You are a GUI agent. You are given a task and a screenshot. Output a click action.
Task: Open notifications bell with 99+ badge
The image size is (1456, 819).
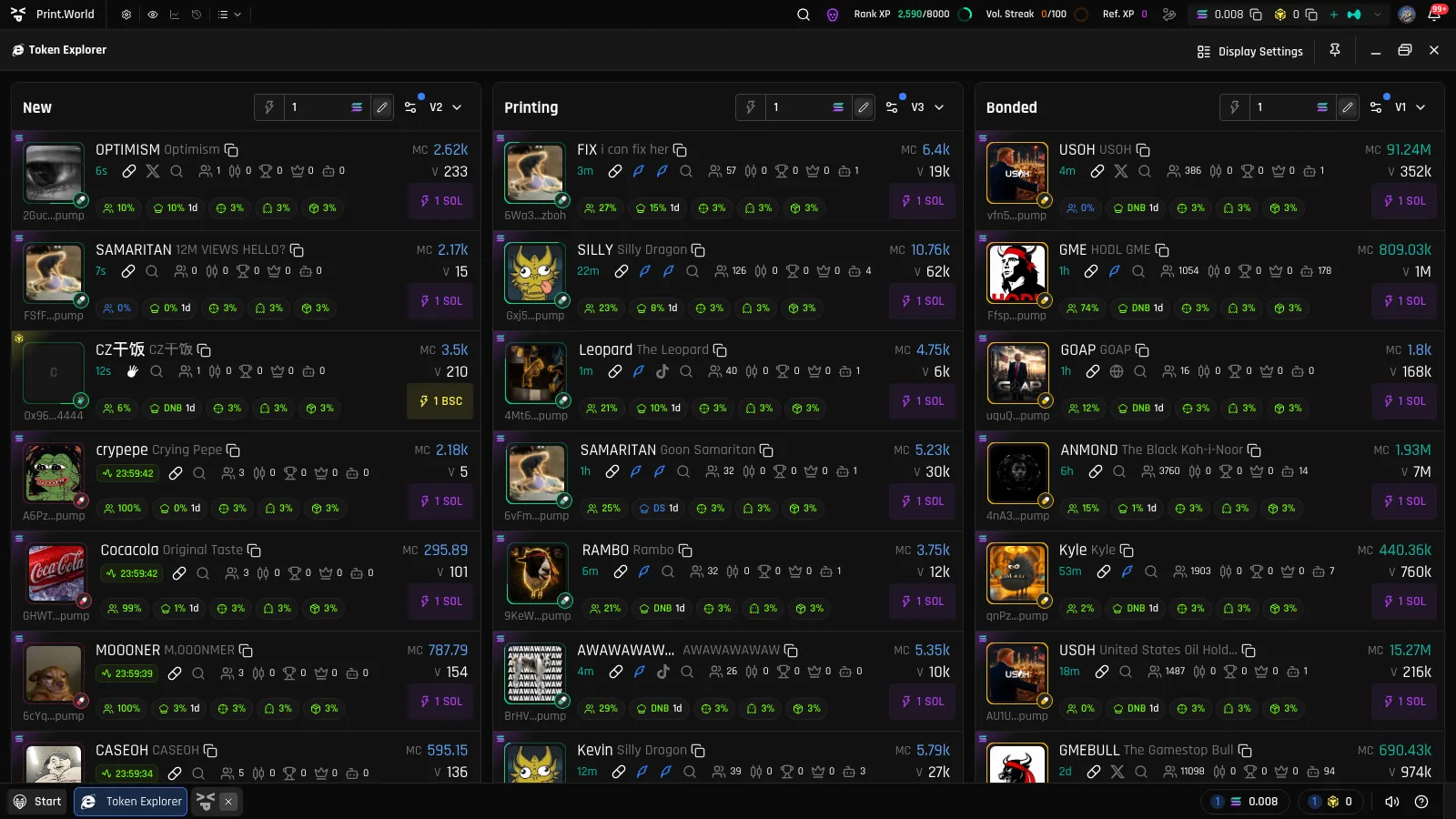tap(1434, 15)
